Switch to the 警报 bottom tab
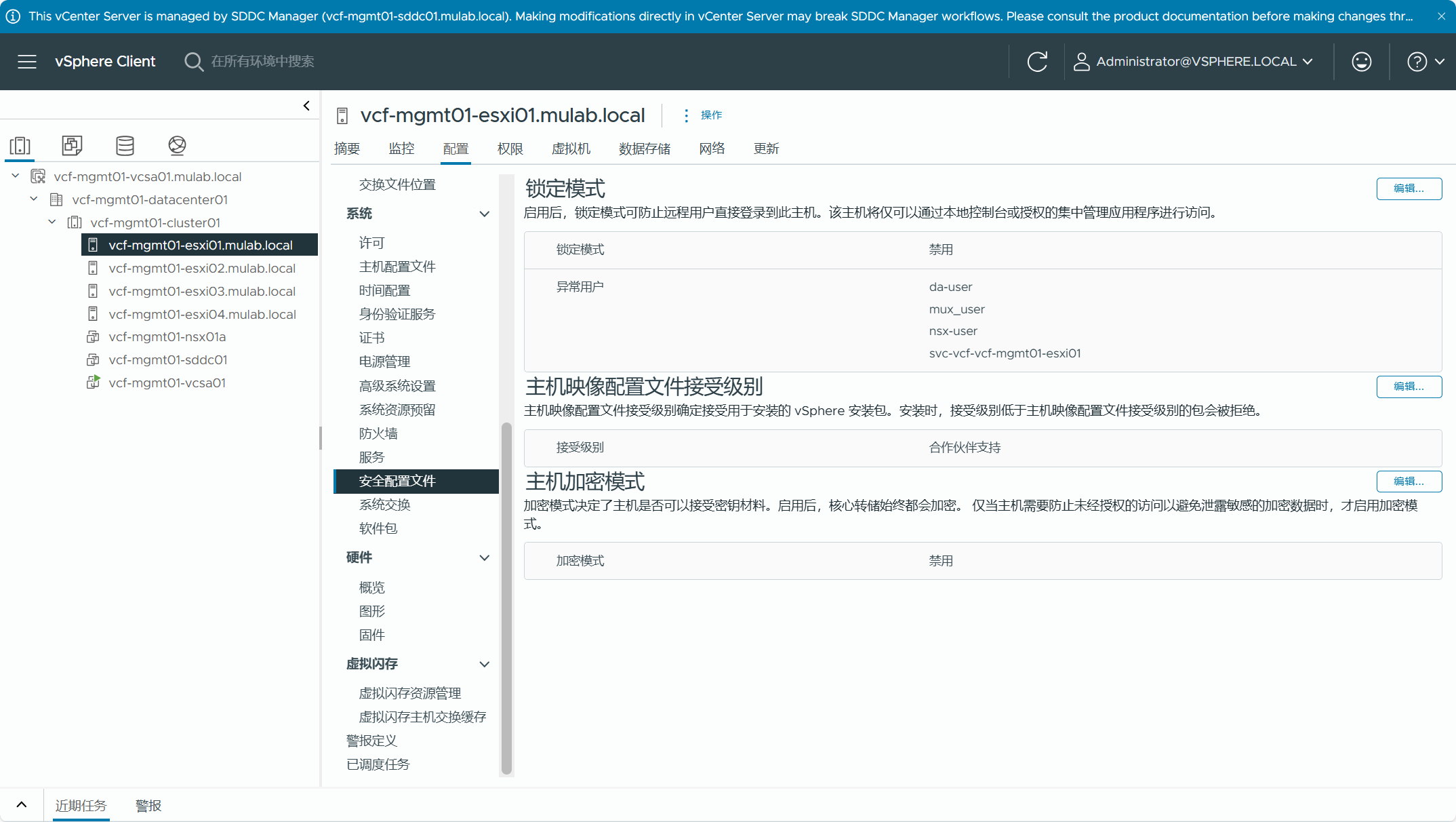The height and width of the screenshot is (822, 1456). coord(148,806)
